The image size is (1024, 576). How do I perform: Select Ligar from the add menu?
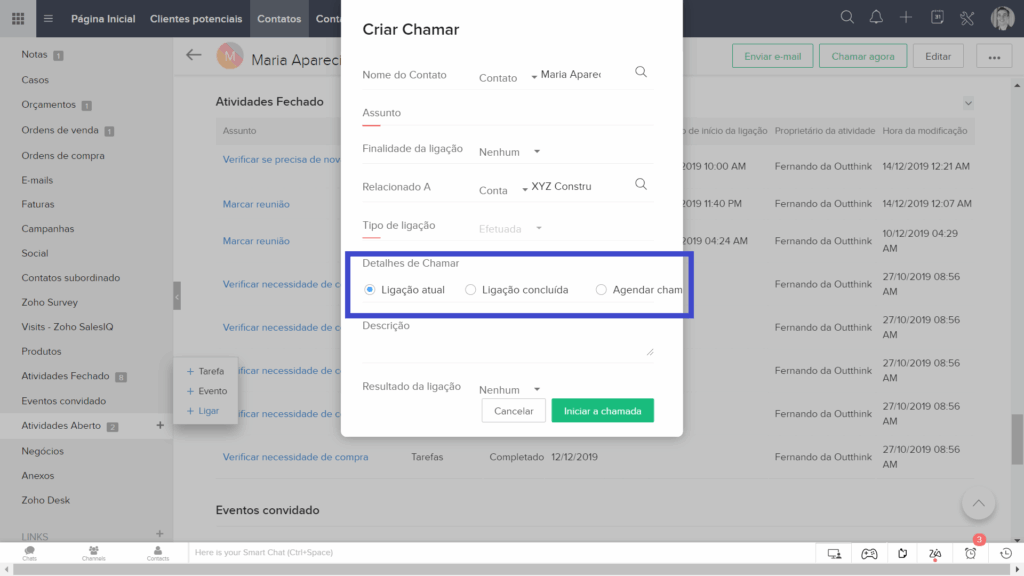[x=203, y=411]
